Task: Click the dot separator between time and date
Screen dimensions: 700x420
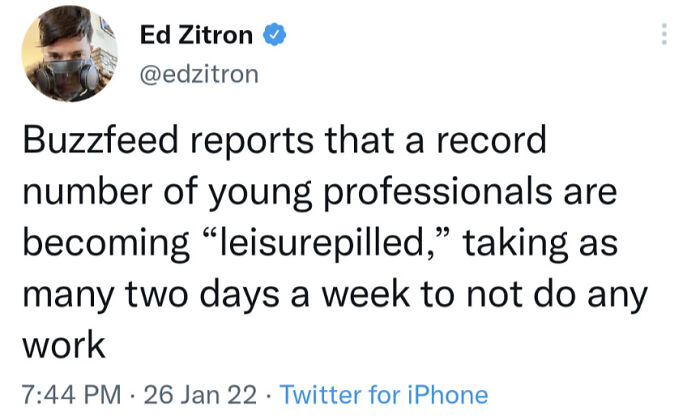Action: click(x=131, y=394)
